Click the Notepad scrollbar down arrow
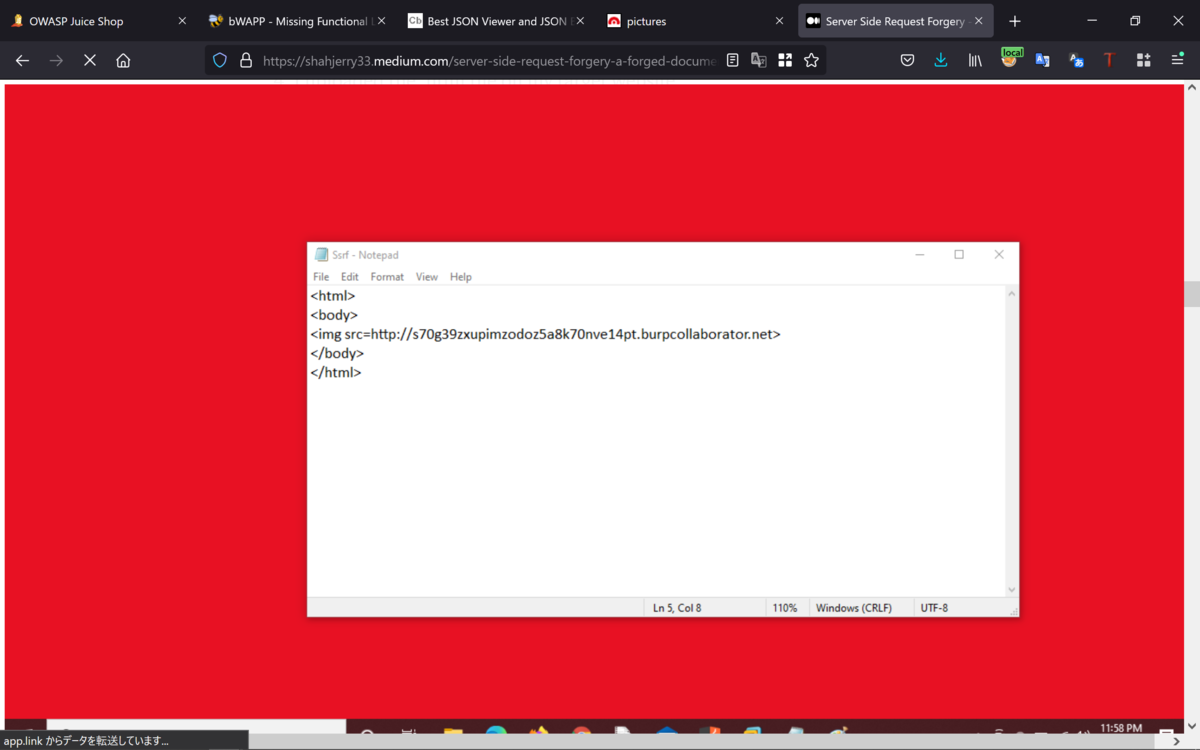1200x750 pixels. pos(1011,590)
